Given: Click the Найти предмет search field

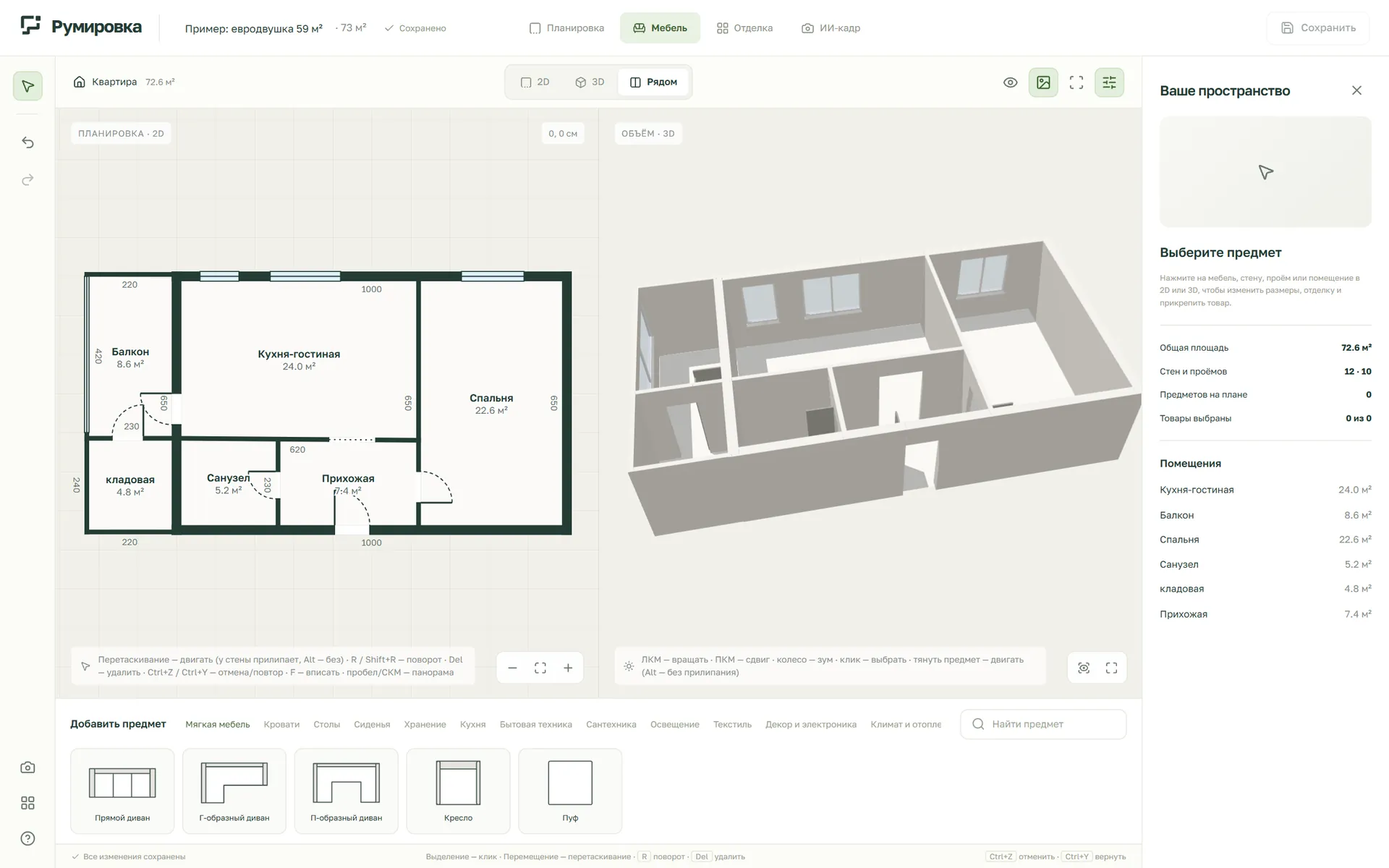Looking at the screenshot, I should [1043, 724].
